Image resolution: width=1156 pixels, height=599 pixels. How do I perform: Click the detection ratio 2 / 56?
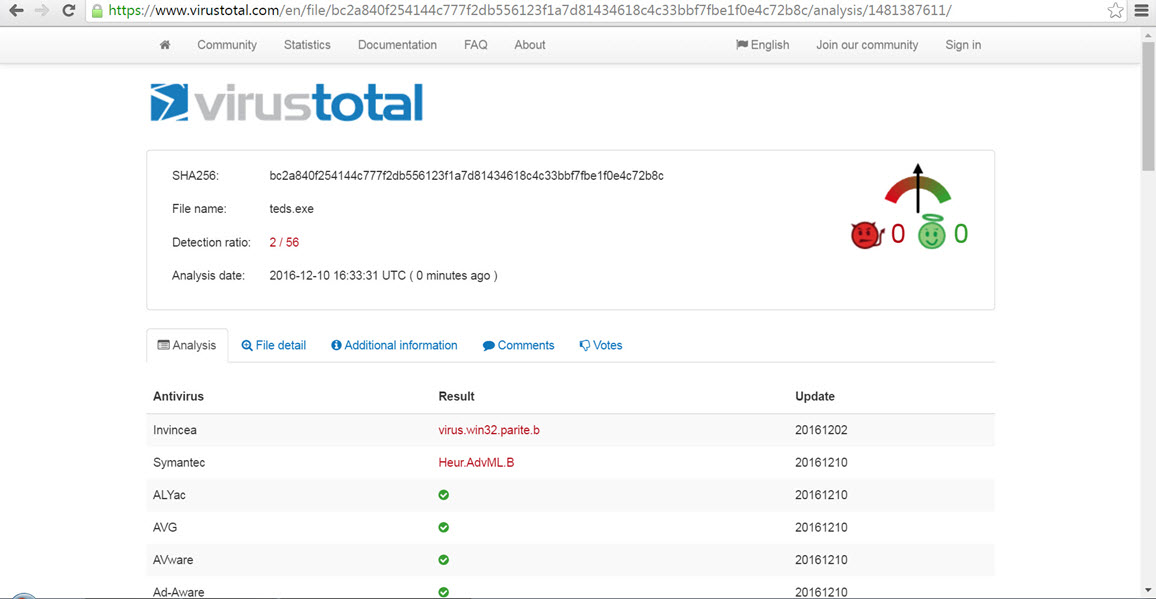[x=284, y=242]
